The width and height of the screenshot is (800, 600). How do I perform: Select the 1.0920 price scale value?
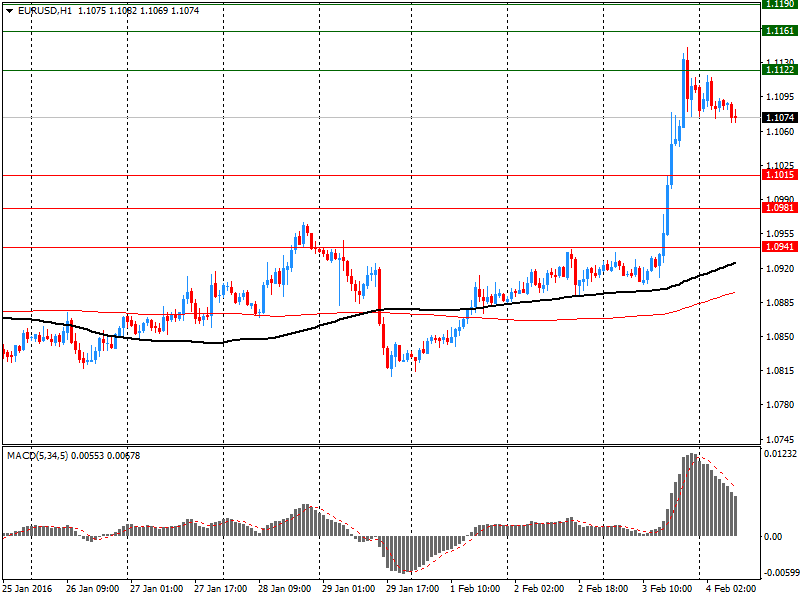781,268
